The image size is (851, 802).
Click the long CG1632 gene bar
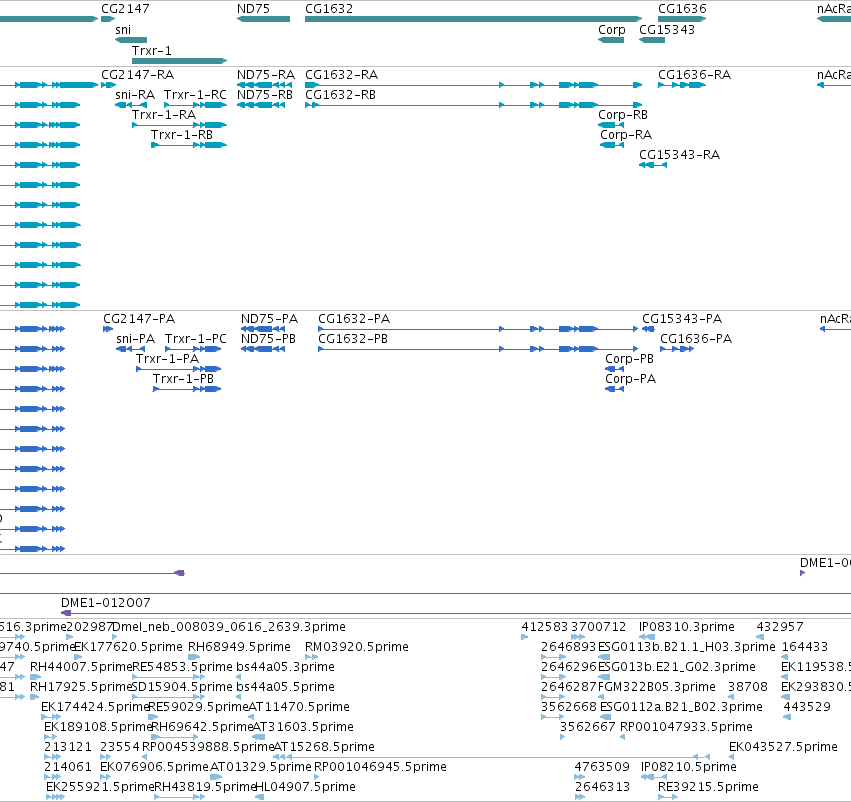pos(473,19)
